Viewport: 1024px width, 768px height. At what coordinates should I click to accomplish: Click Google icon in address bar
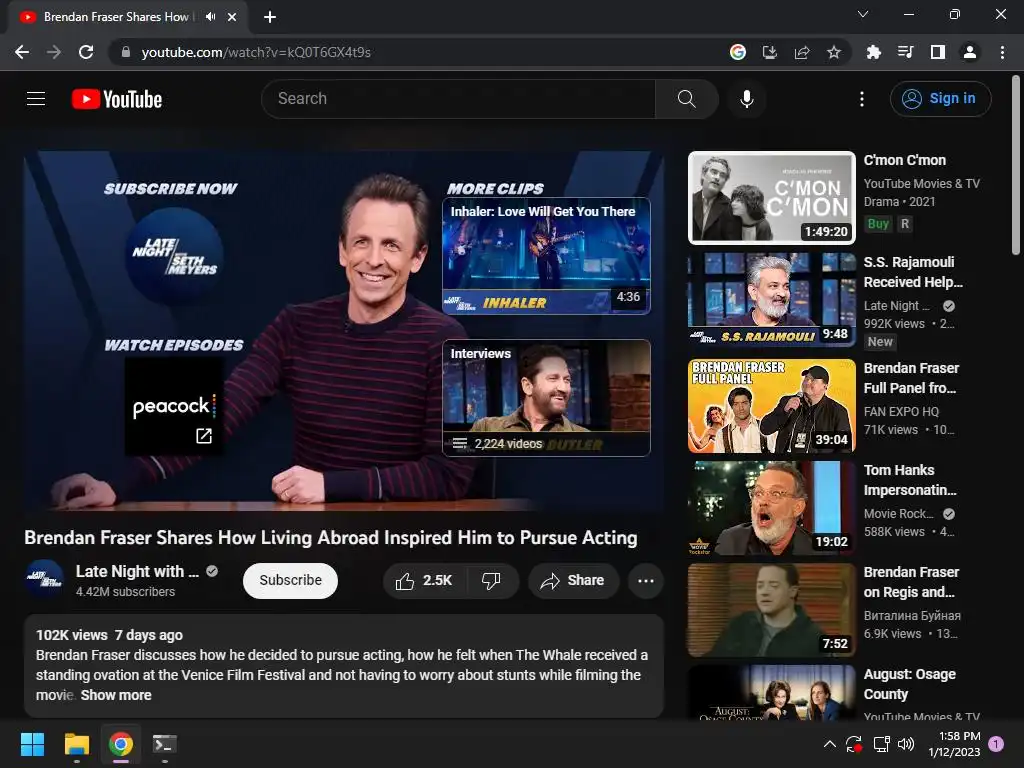(738, 52)
